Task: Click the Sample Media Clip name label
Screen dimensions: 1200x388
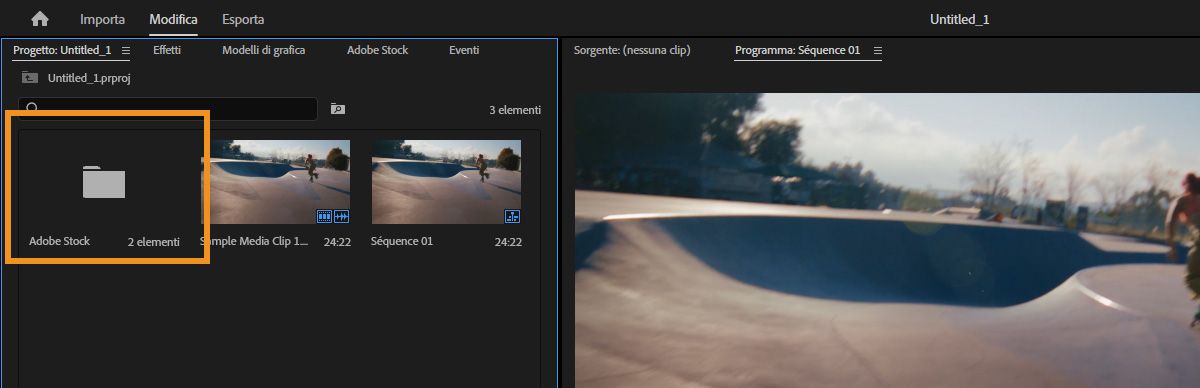Action: [x=255, y=241]
